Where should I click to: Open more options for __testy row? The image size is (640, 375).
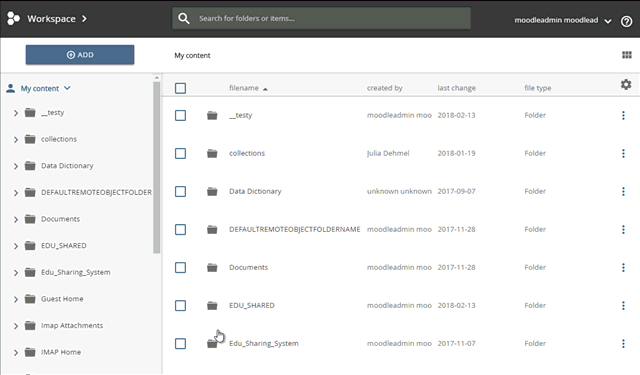point(623,115)
